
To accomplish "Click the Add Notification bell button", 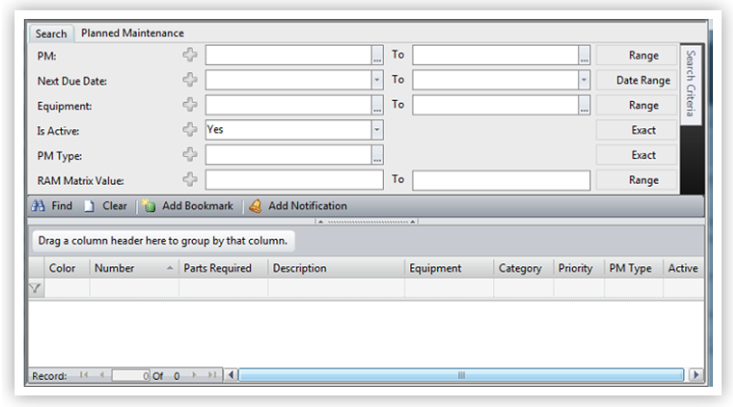I will 297,206.
